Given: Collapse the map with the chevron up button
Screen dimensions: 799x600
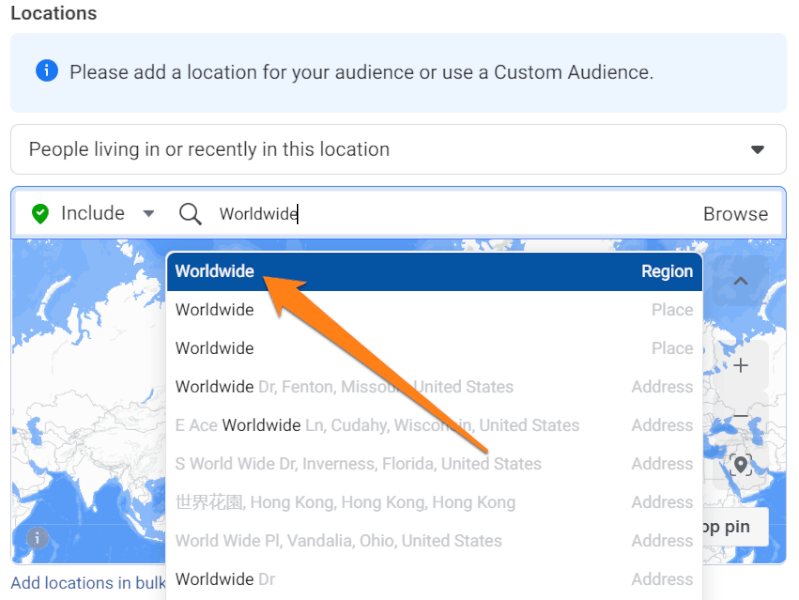Looking at the screenshot, I should (x=741, y=282).
